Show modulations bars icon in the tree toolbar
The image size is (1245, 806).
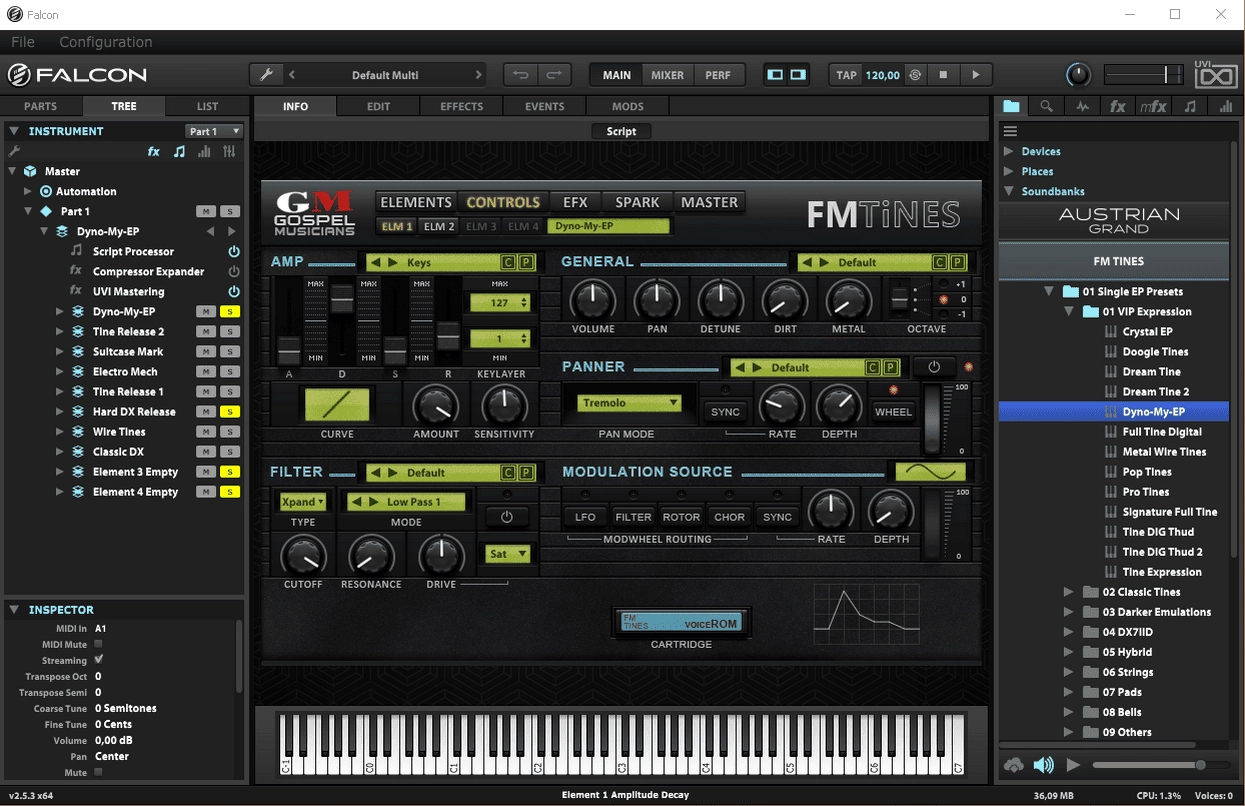tap(204, 152)
